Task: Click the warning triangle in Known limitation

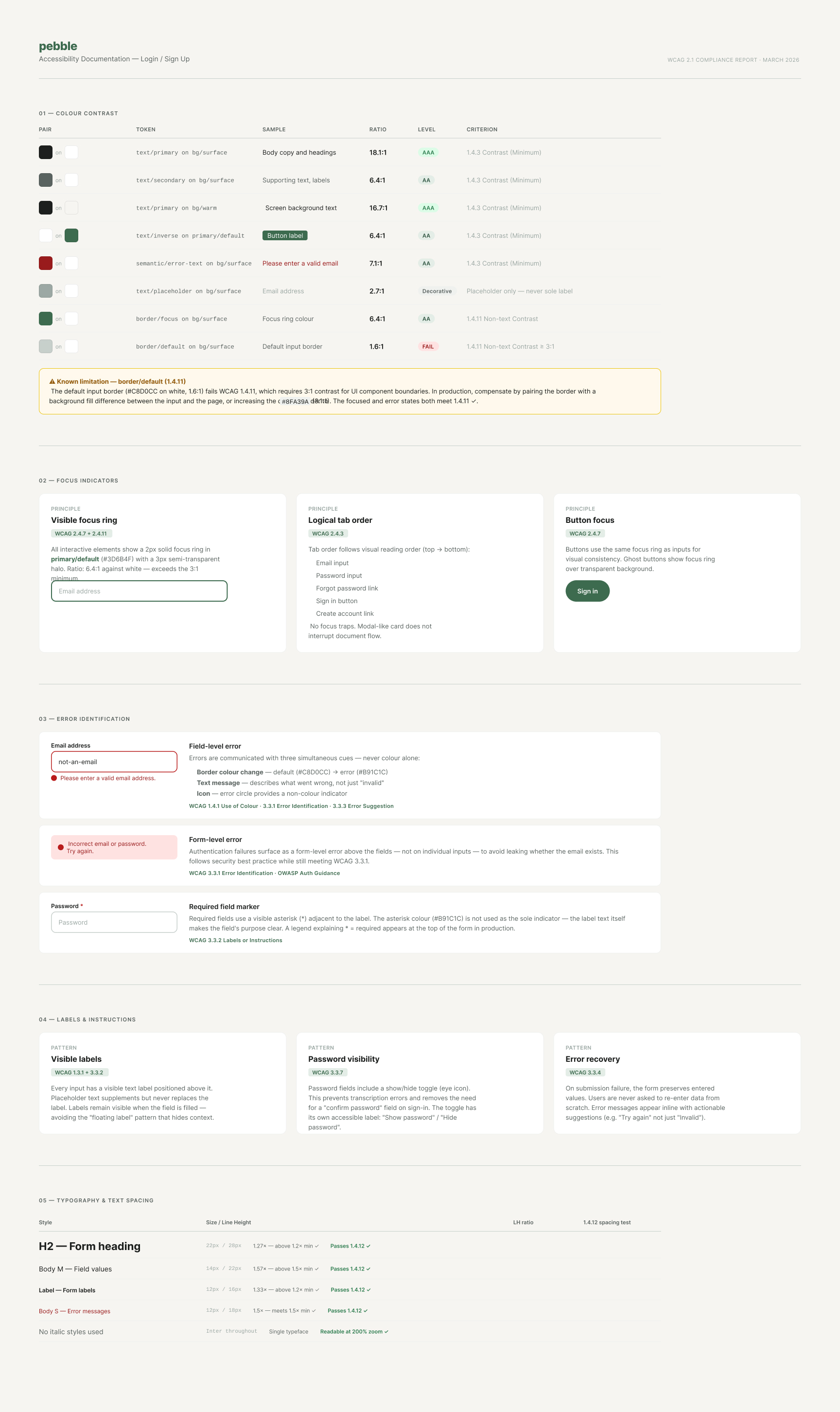Action: [x=52, y=382]
